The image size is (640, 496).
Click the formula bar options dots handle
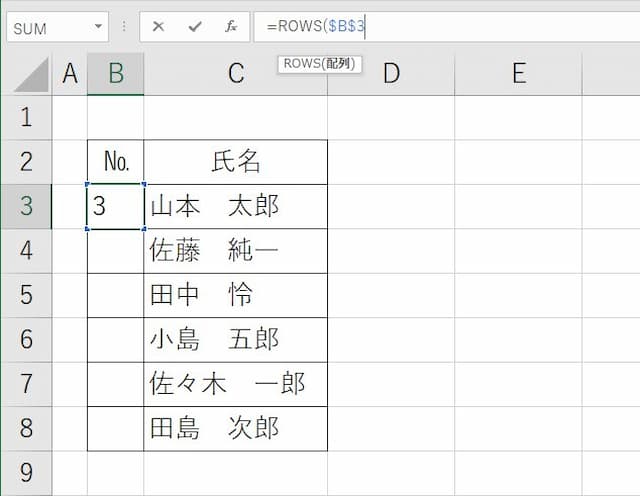pos(124,27)
